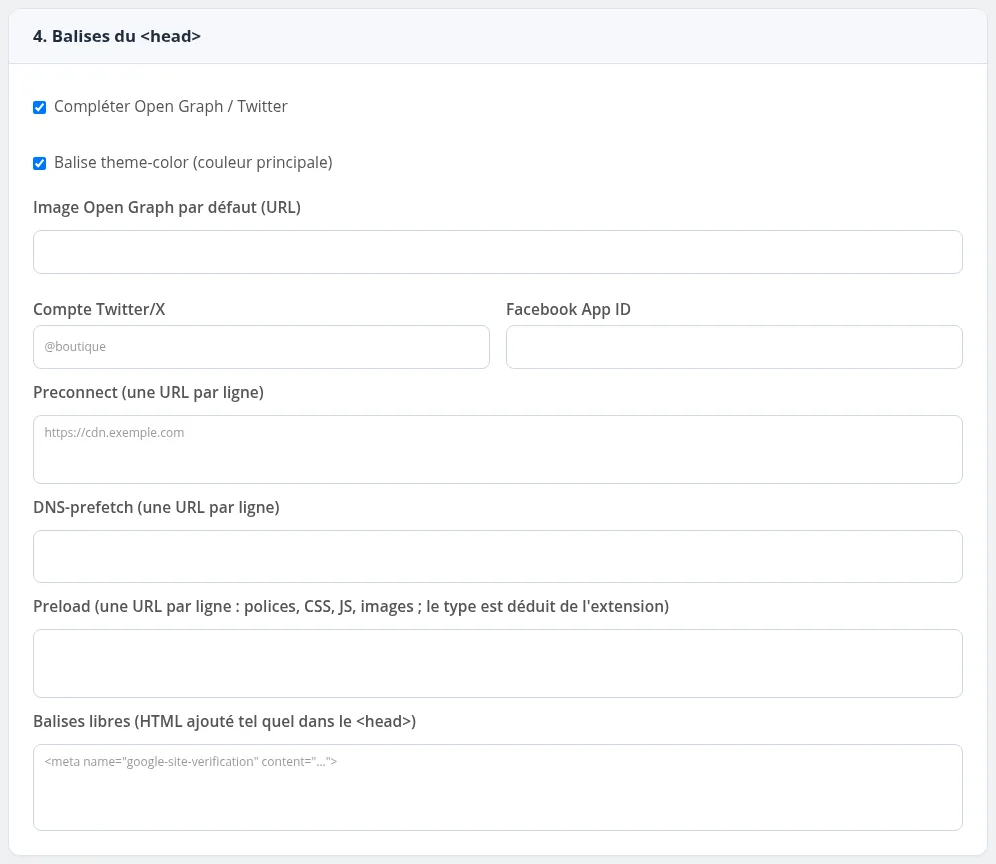Click the 'Compte Twitter/X' label

pyautogui.click(x=99, y=309)
